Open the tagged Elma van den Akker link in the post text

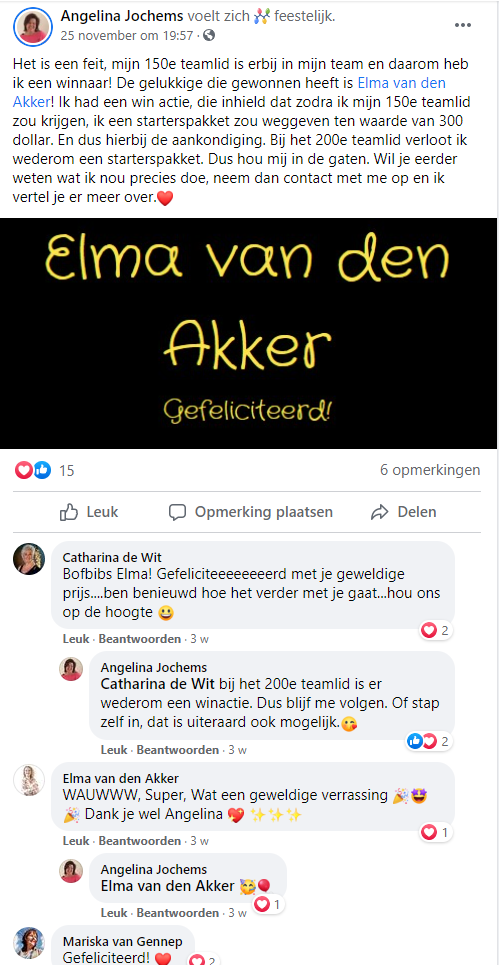(228, 91)
